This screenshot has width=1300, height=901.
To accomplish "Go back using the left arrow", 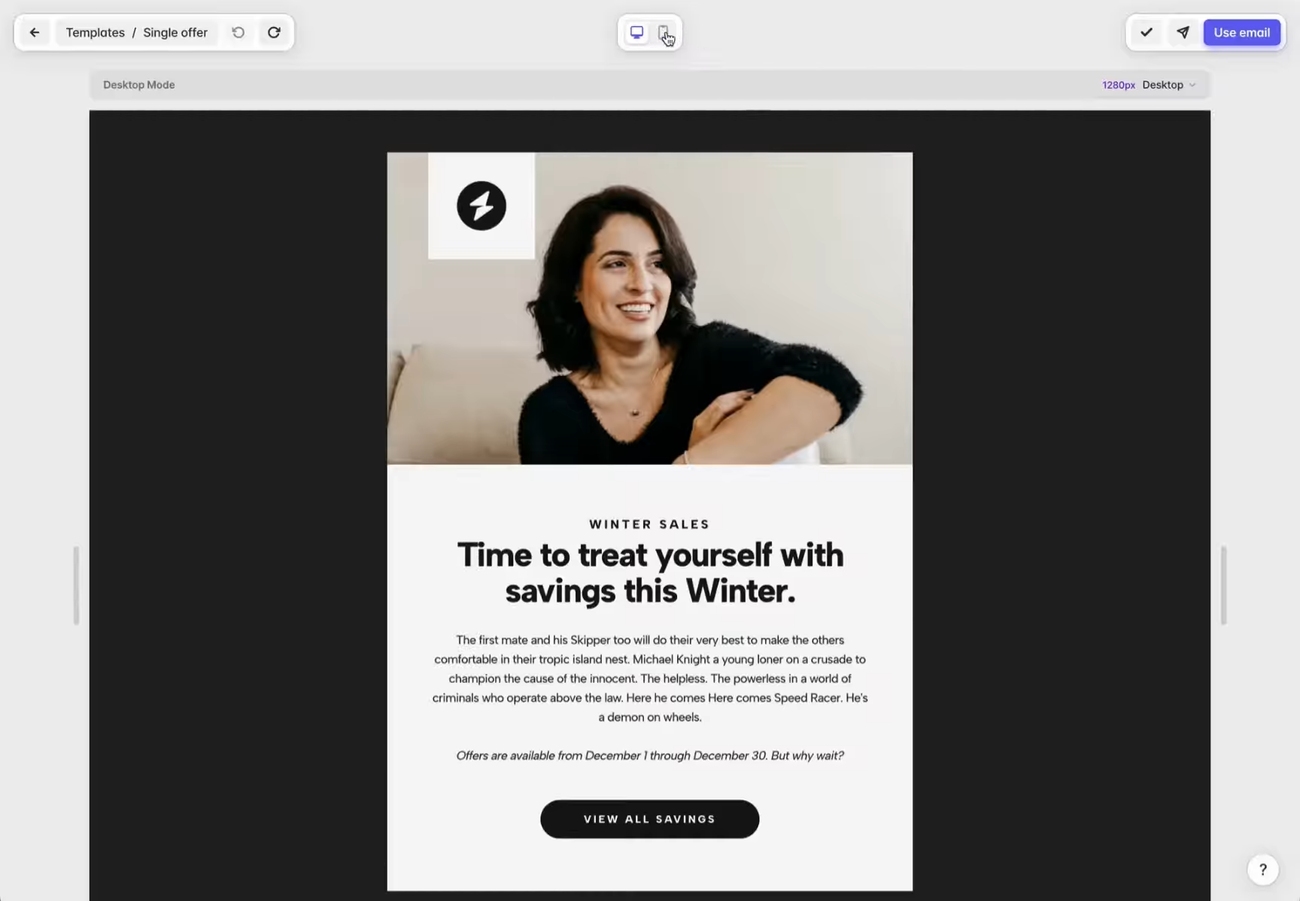I will [35, 33].
